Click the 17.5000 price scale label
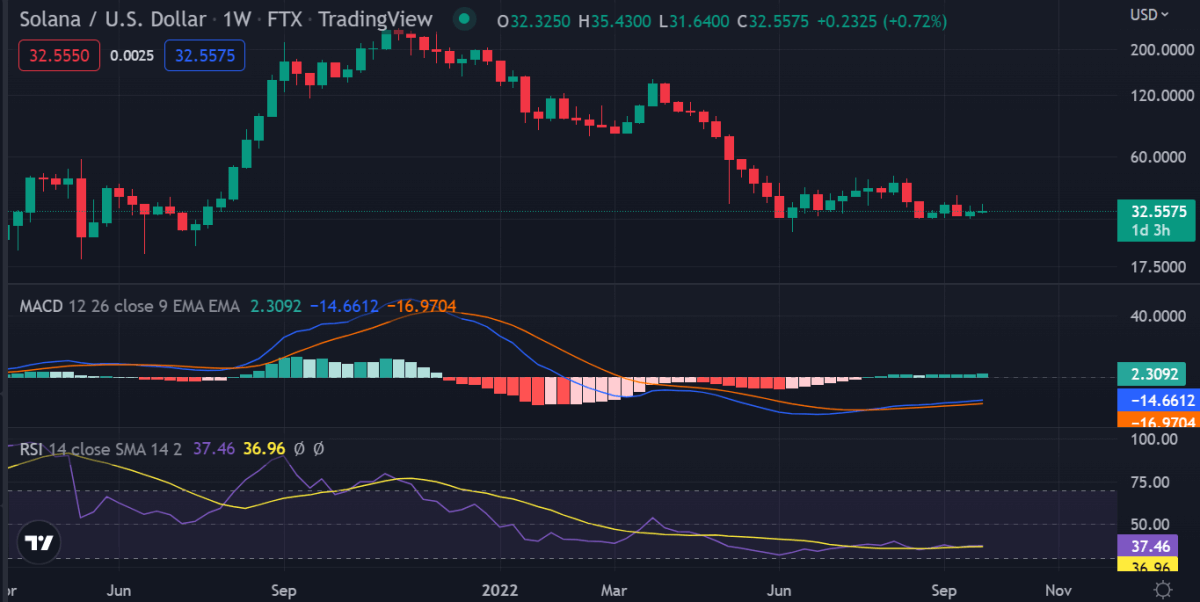This screenshot has height=602, width=1200. [x=1158, y=267]
